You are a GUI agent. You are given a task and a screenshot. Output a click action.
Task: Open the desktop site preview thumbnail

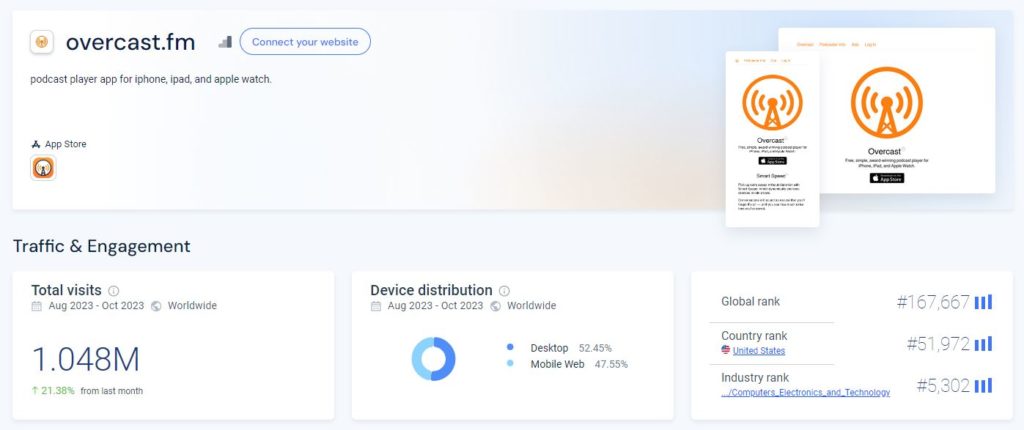point(907,110)
